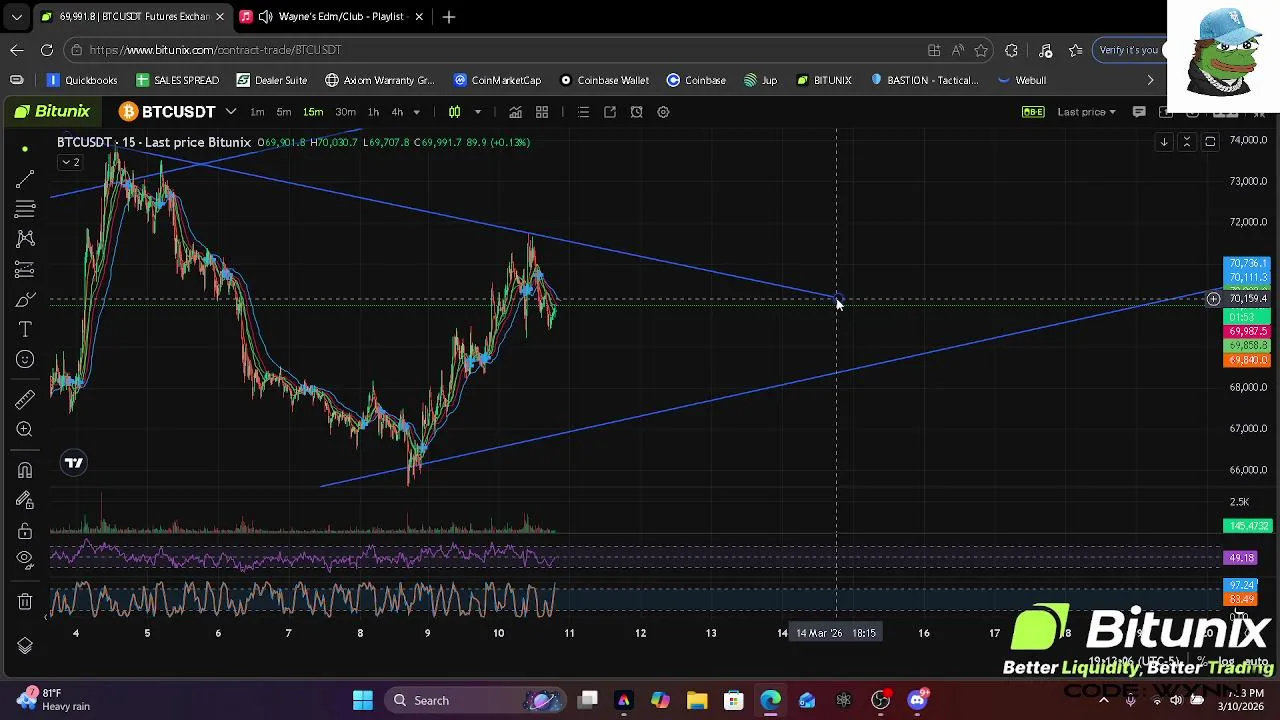Click the plus on price axis
The width and height of the screenshot is (1280, 720).
[x=1213, y=299]
